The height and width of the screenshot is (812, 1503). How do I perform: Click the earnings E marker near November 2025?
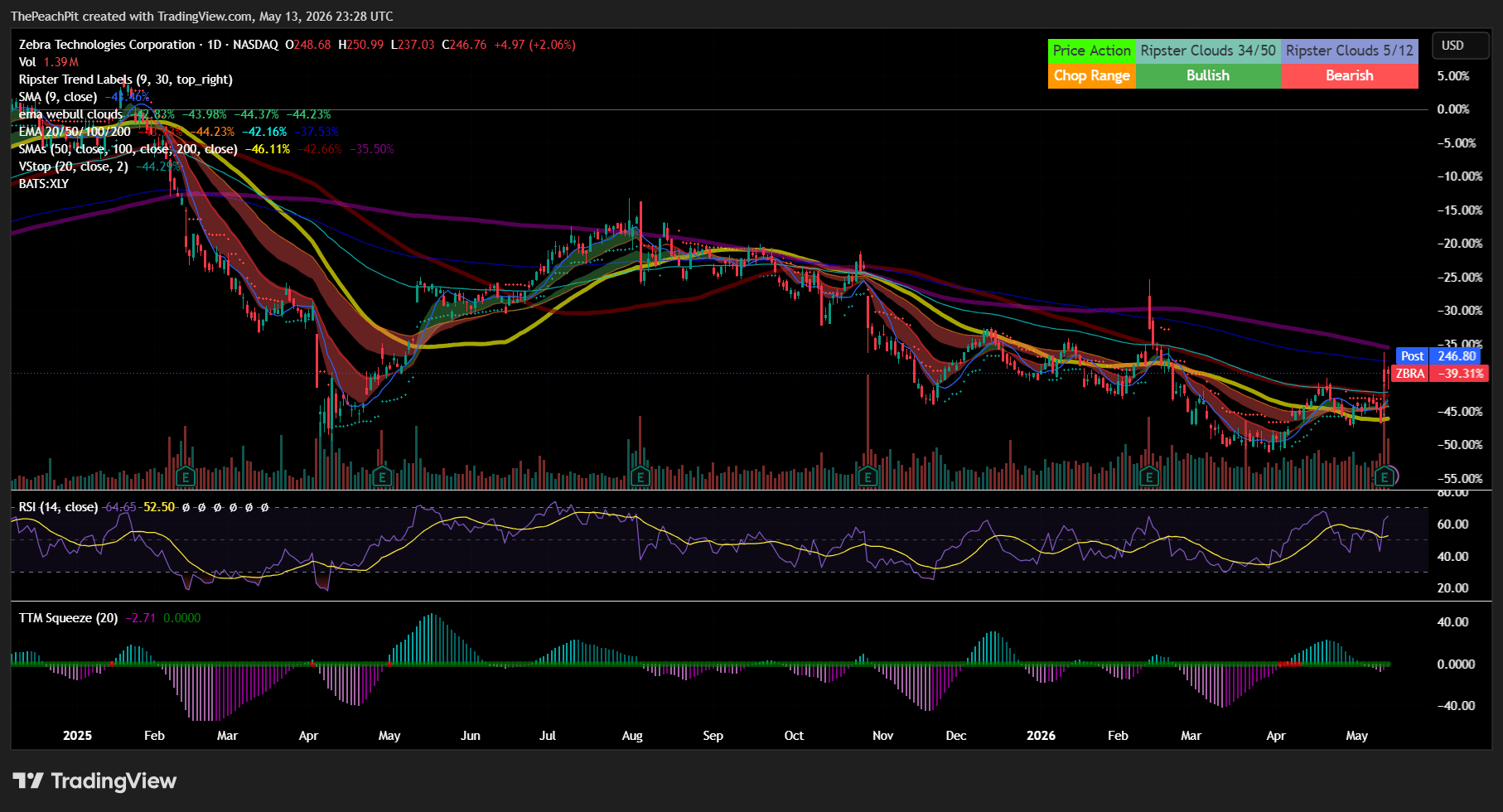867,476
